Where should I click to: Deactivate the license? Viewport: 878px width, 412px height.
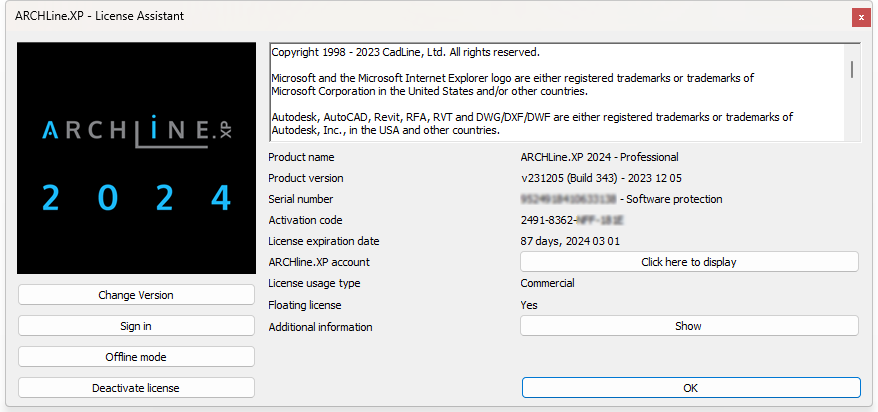click(x=136, y=388)
